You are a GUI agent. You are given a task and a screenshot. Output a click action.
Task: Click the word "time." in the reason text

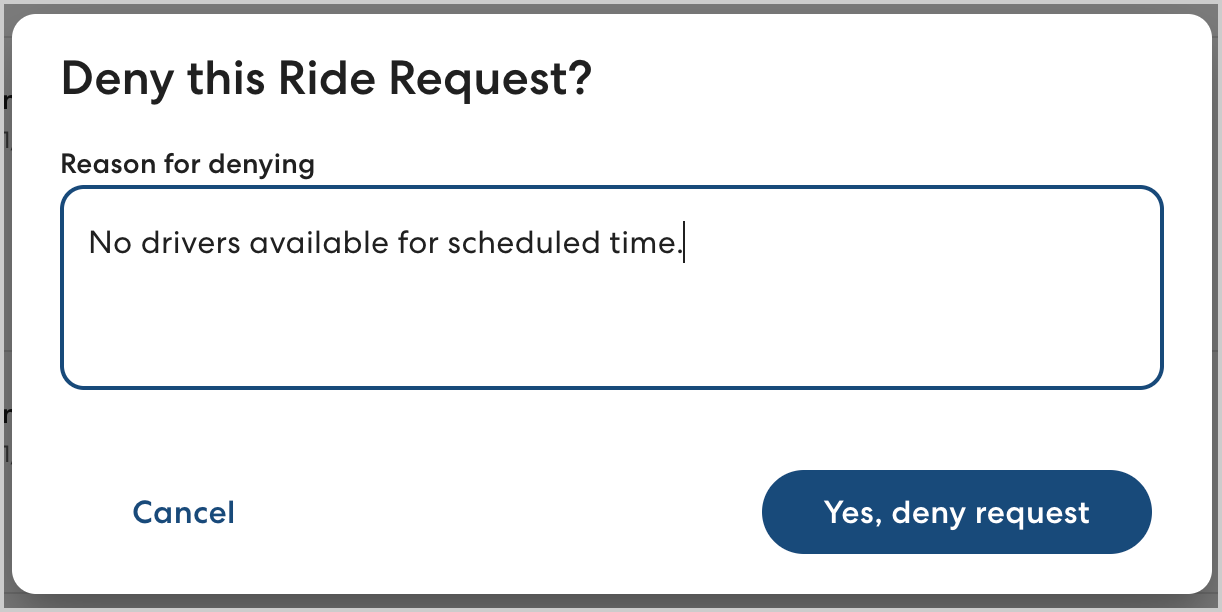click(x=643, y=243)
